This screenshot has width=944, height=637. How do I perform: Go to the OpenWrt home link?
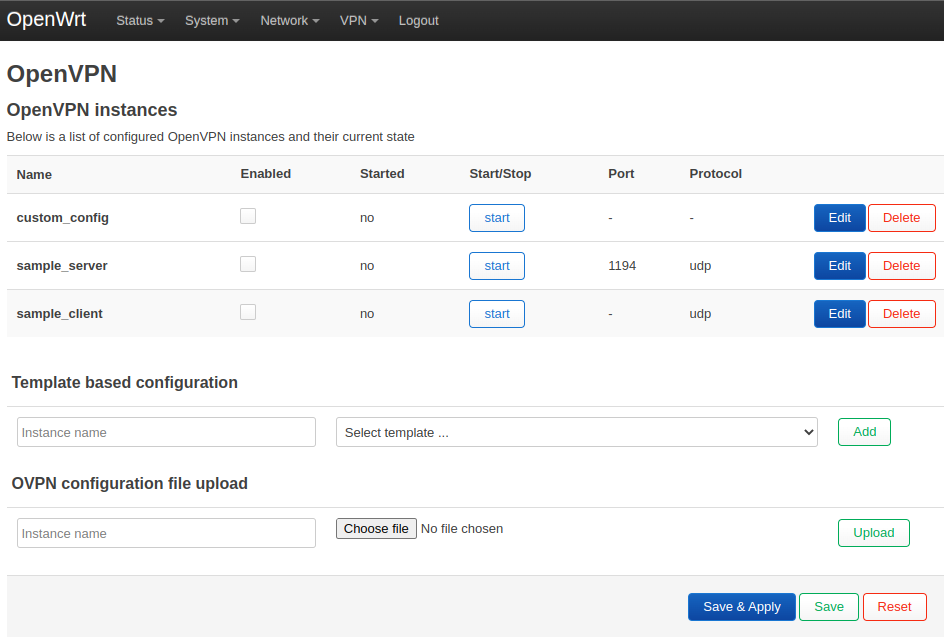(x=46, y=20)
